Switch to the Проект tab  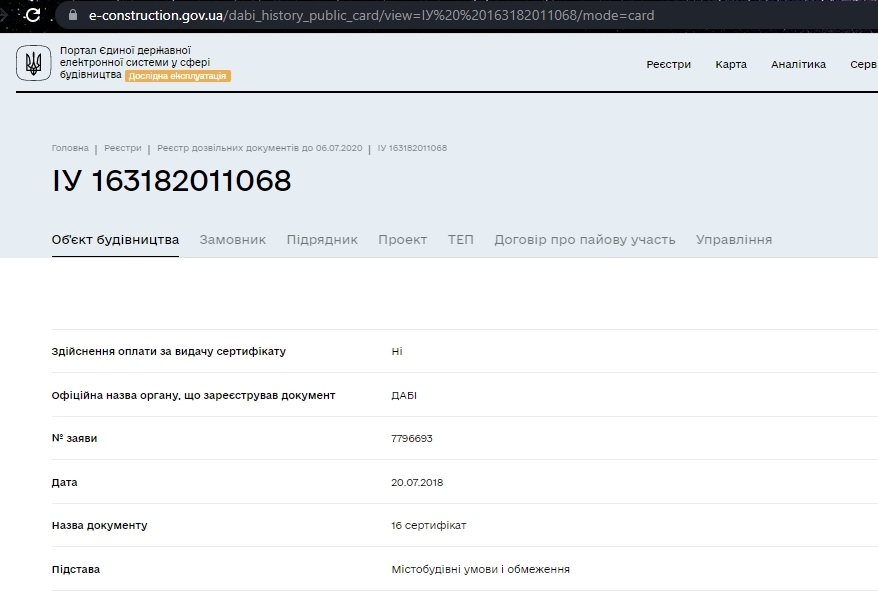pyautogui.click(x=403, y=240)
